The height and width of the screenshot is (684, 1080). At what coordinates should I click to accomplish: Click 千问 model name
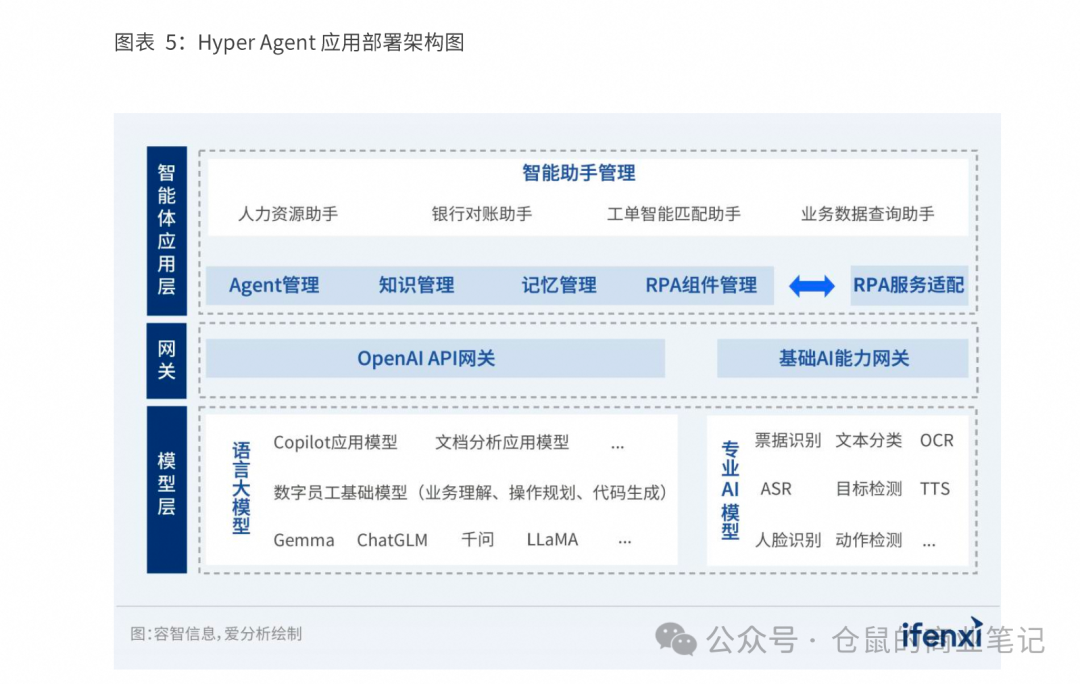(477, 539)
